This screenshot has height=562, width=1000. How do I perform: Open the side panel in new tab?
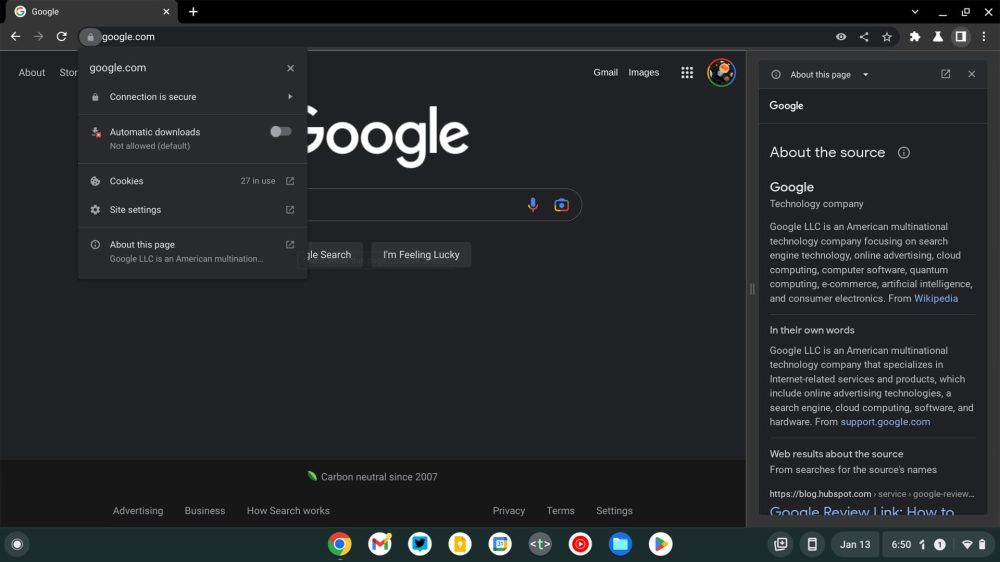946,74
